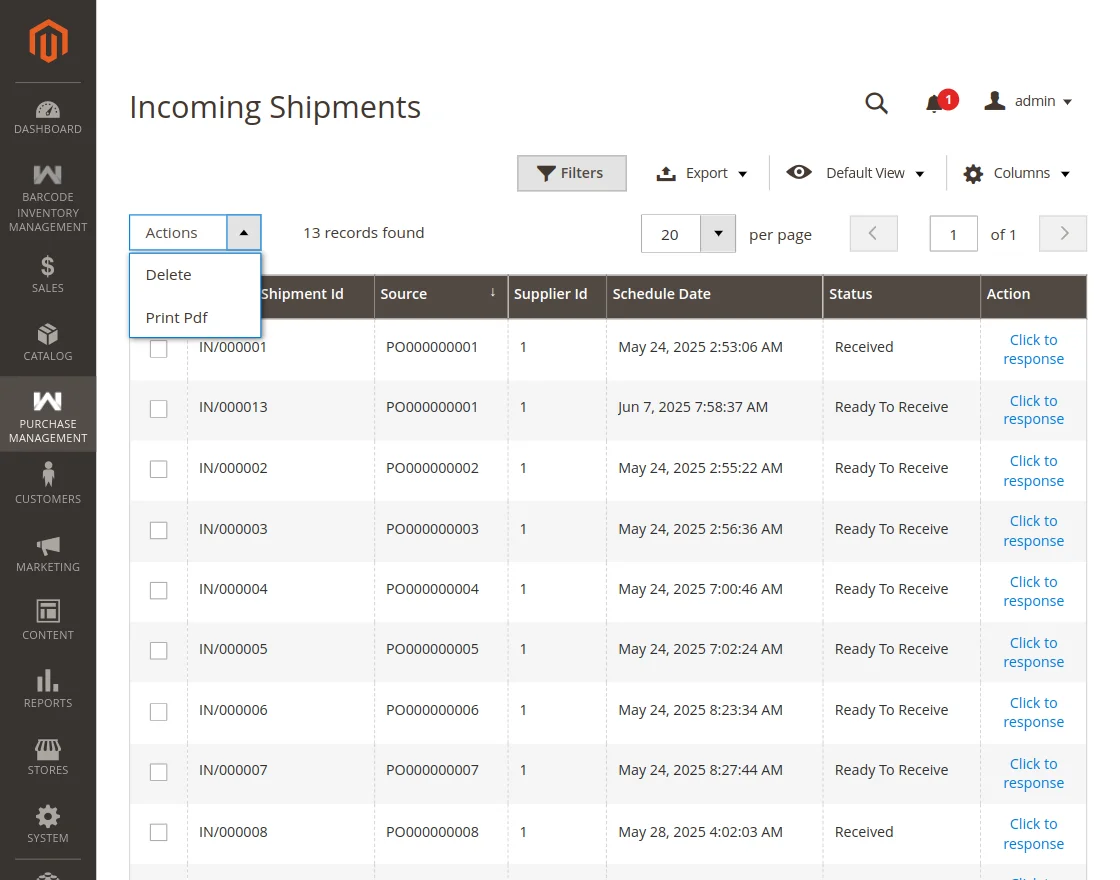Viewport: 1120px width, 880px height.
Task: Open the Stores sidebar icon
Action: 47,748
